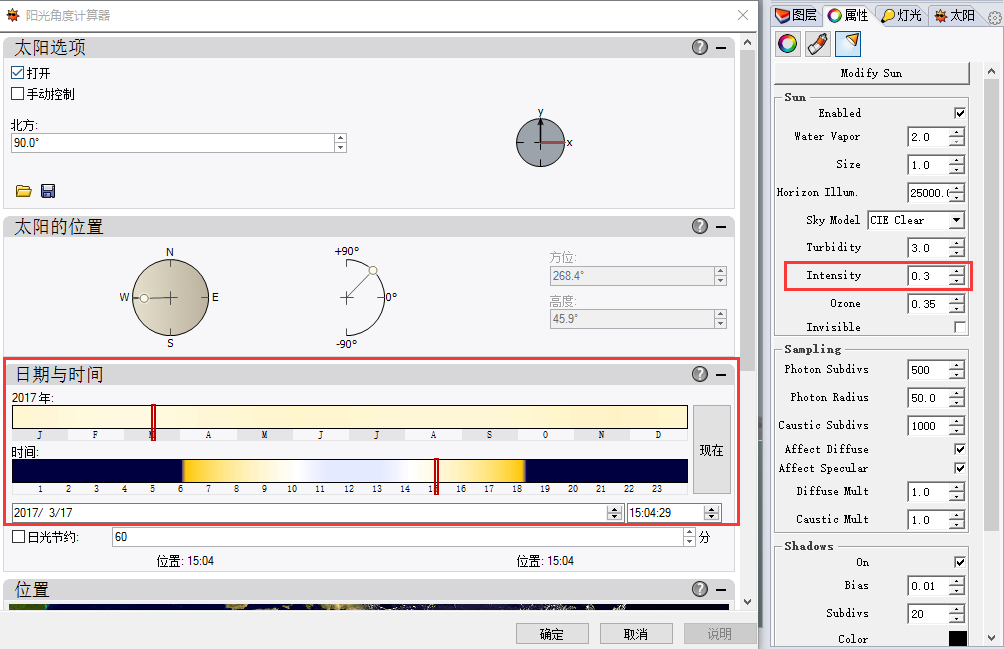The width and height of the screenshot is (1004, 649).
Task: Switch to the 灯光 tab
Action: point(901,15)
